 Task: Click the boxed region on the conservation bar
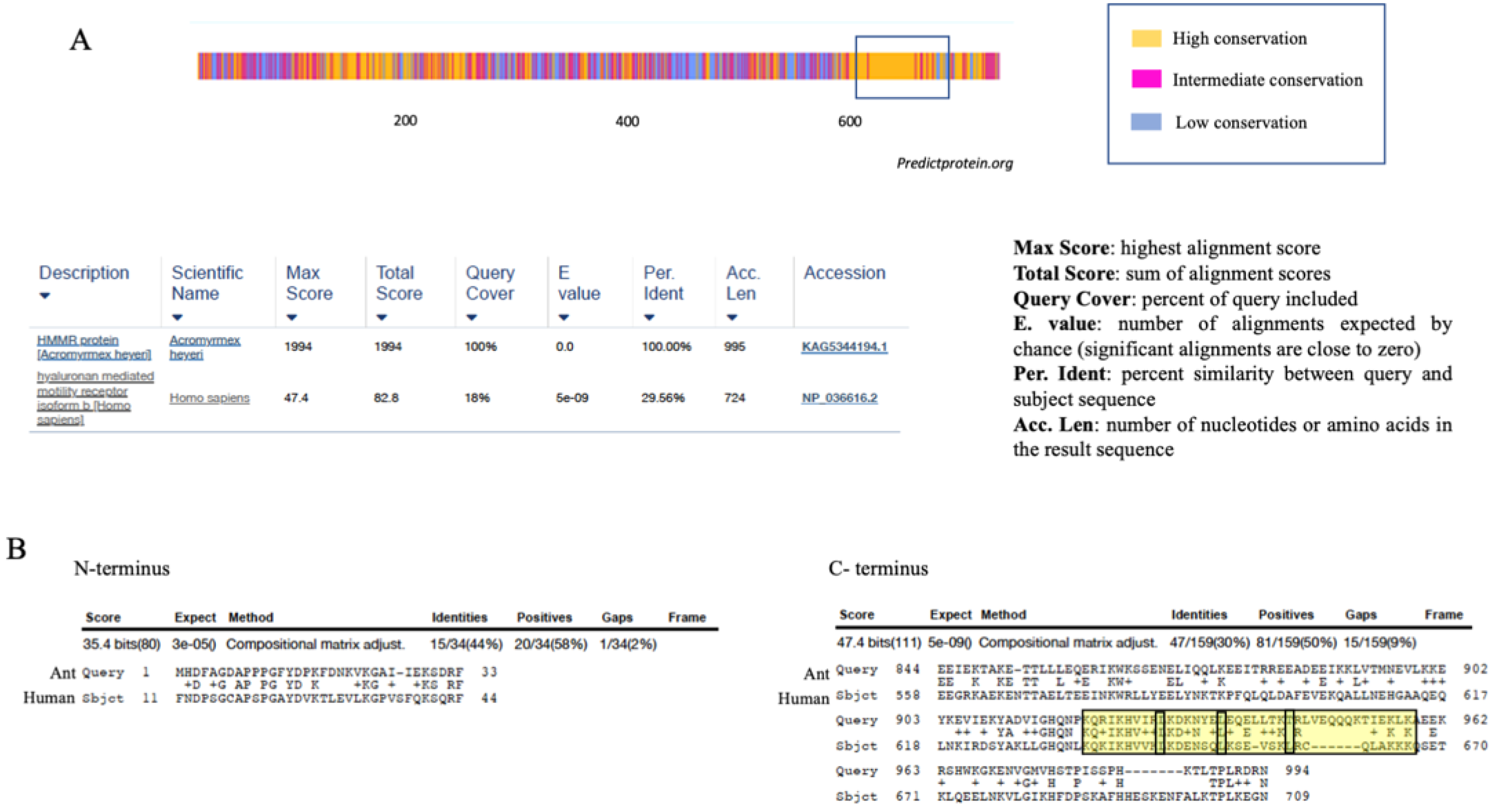[902, 67]
